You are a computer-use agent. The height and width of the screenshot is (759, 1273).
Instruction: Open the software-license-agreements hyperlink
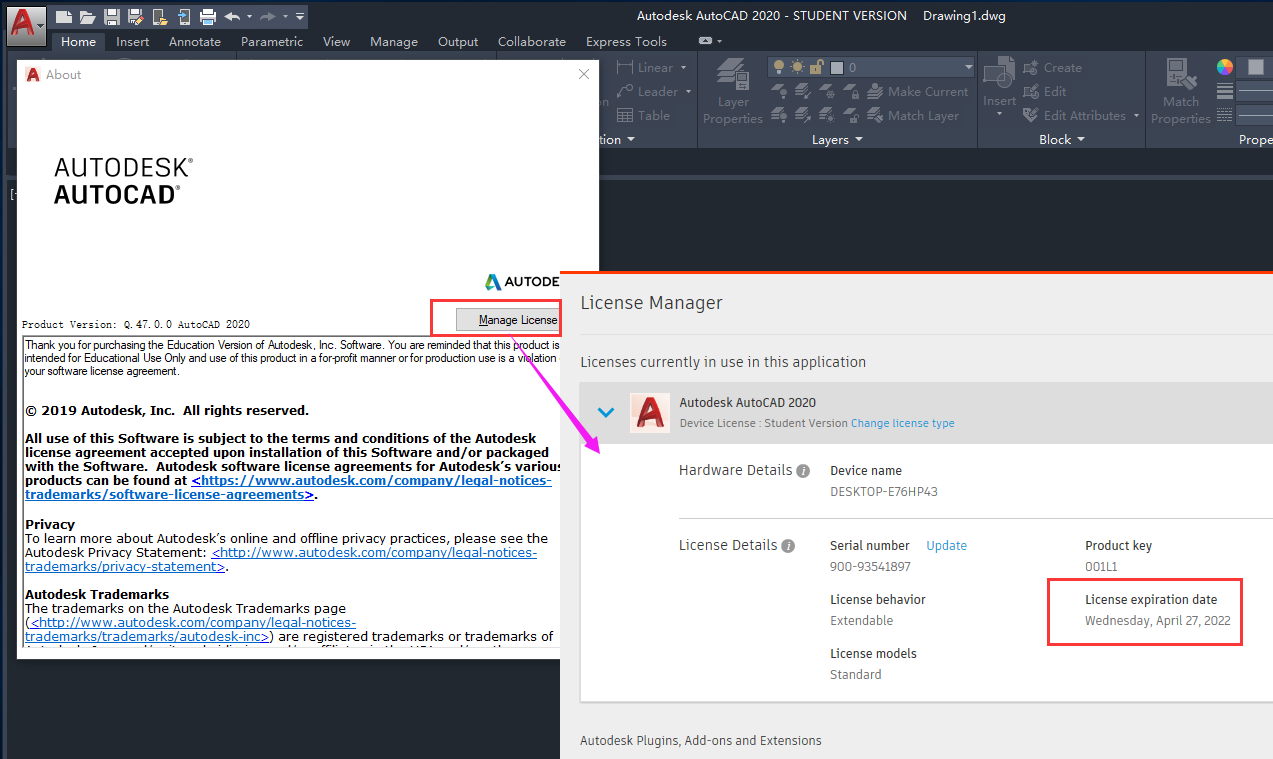pyautogui.click(x=288, y=488)
